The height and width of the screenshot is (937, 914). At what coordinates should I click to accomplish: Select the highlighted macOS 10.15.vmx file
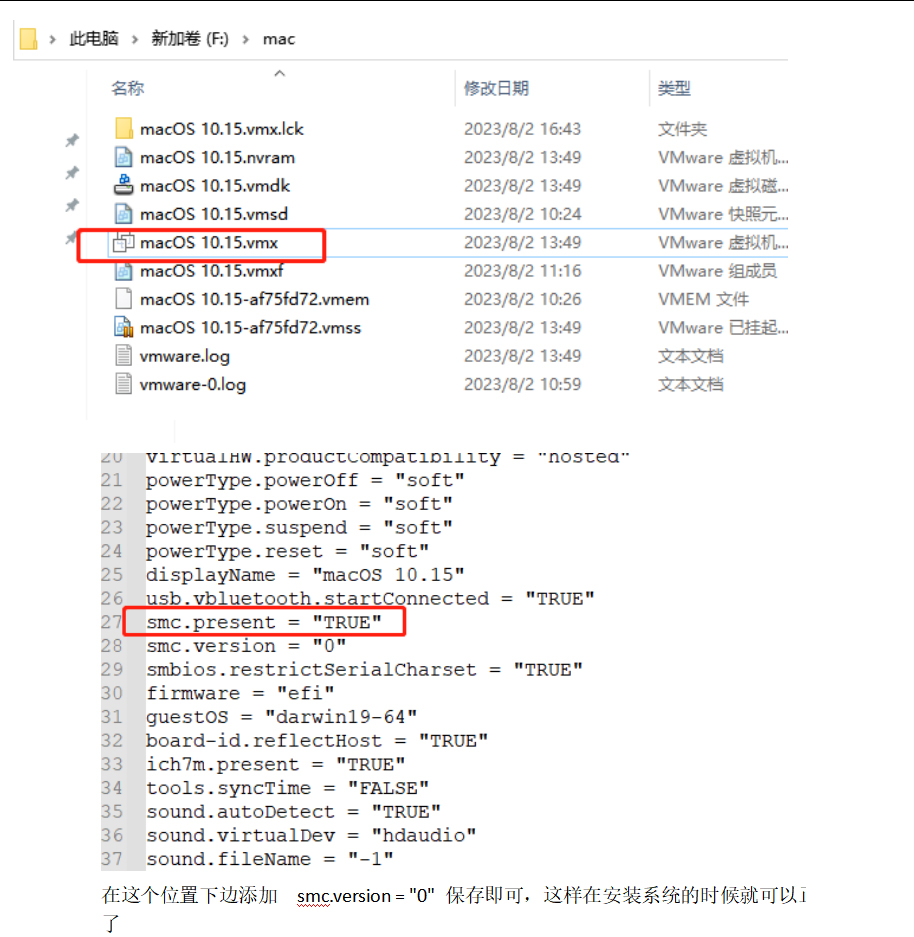point(210,242)
